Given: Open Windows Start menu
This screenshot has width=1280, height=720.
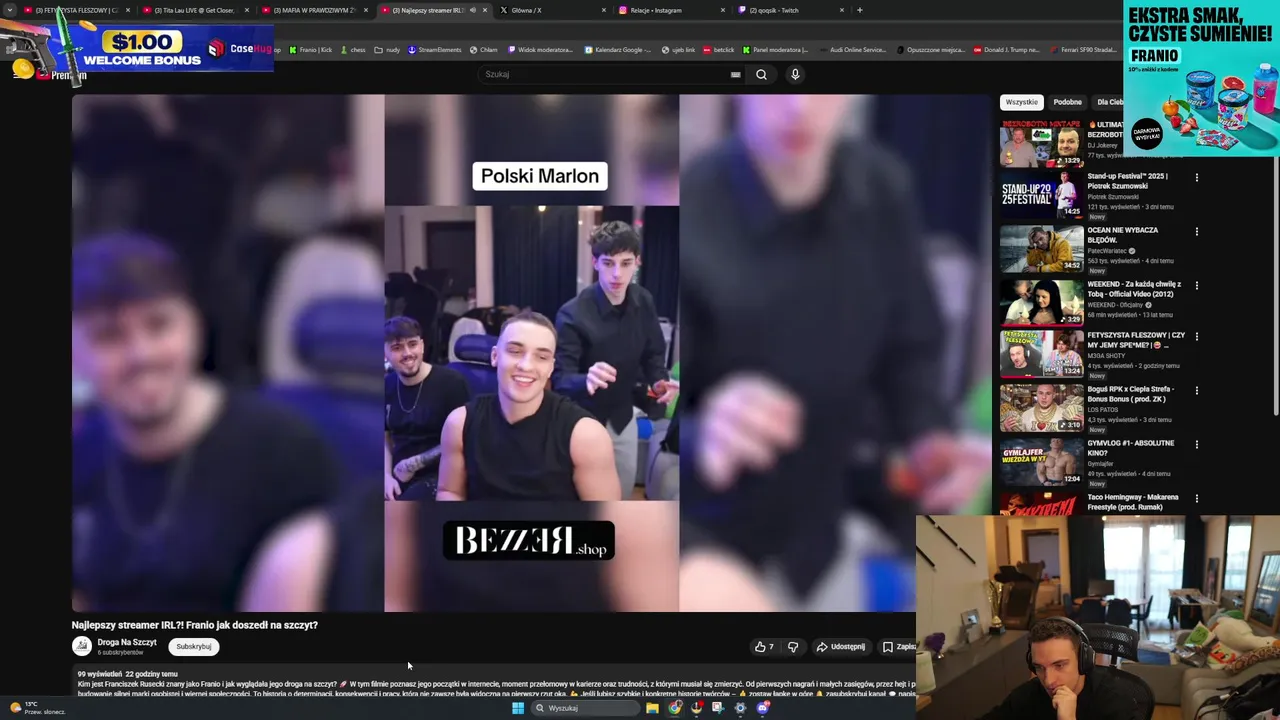Looking at the screenshot, I should [x=517, y=708].
